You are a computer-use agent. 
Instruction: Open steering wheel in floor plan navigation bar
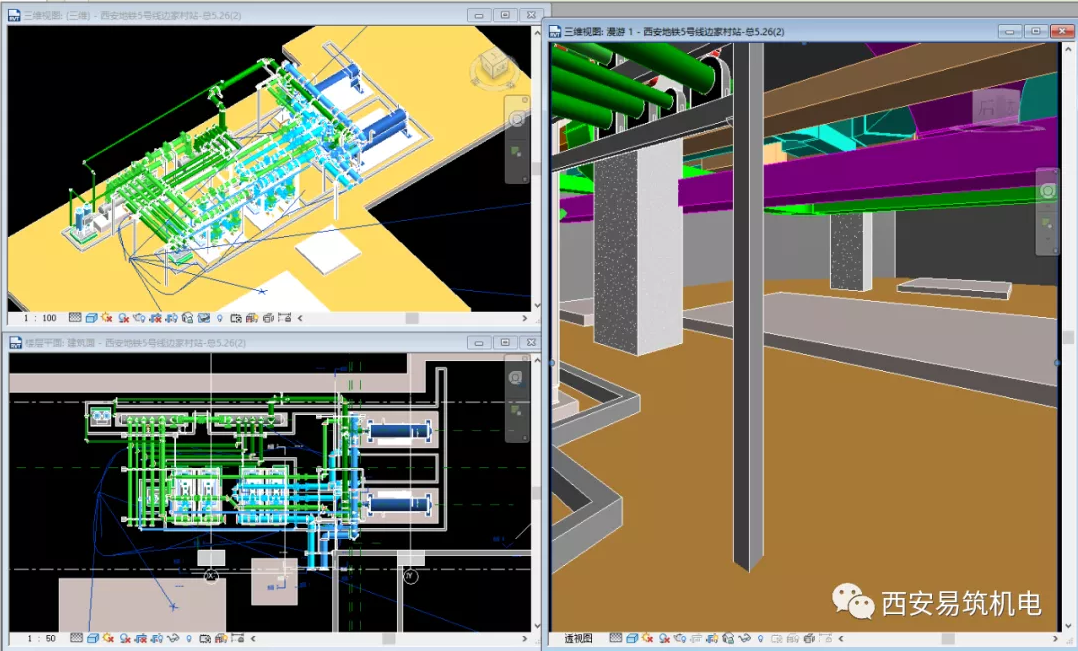(x=516, y=377)
